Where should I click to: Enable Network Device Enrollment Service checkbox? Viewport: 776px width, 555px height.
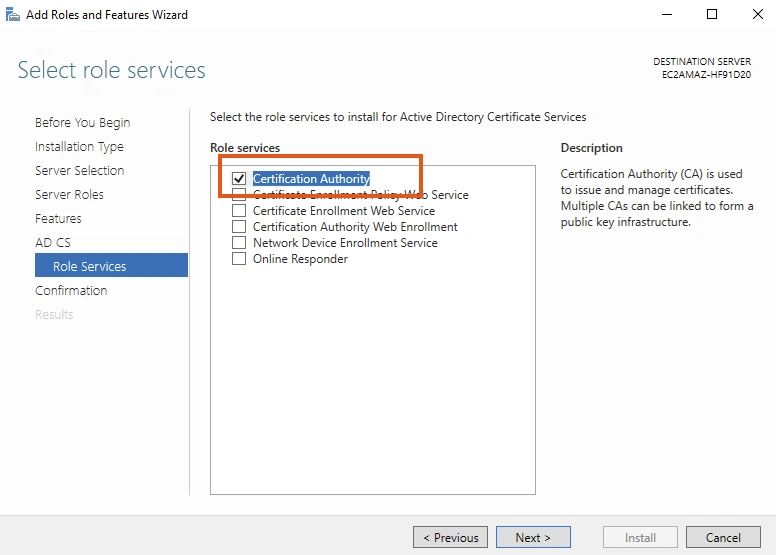pyautogui.click(x=239, y=243)
